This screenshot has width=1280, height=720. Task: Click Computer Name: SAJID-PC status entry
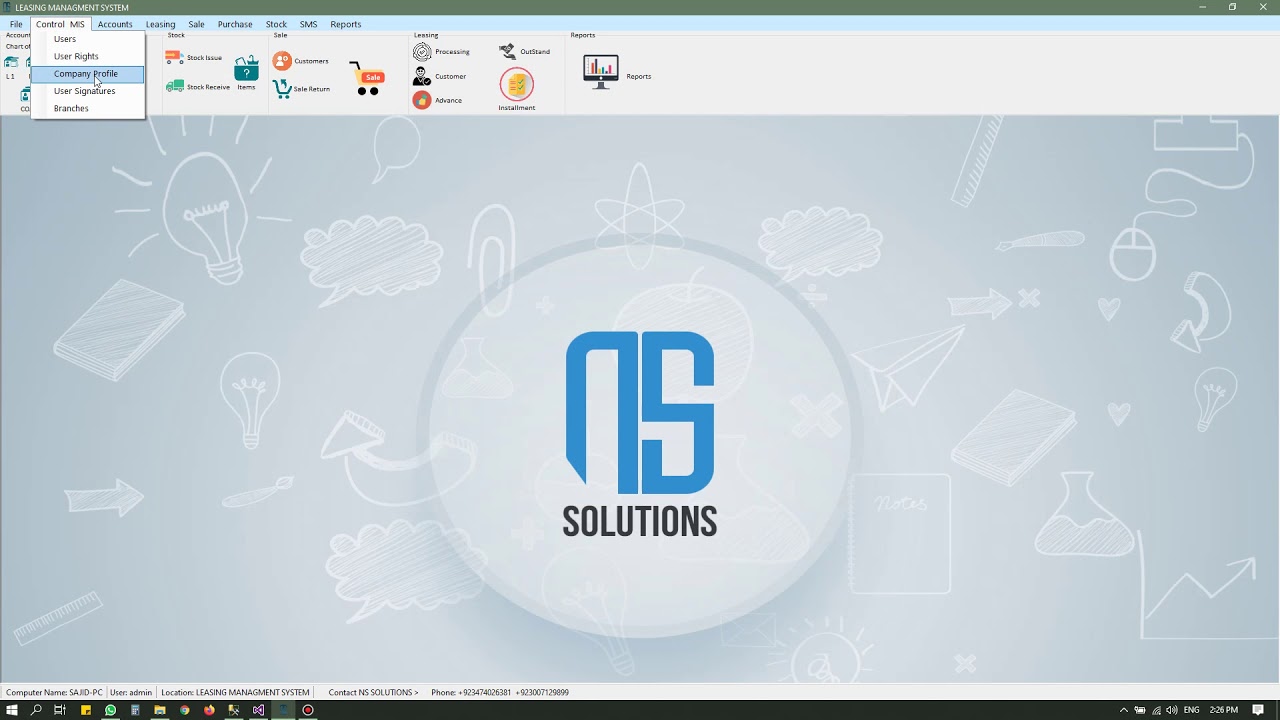(x=54, y=692)
